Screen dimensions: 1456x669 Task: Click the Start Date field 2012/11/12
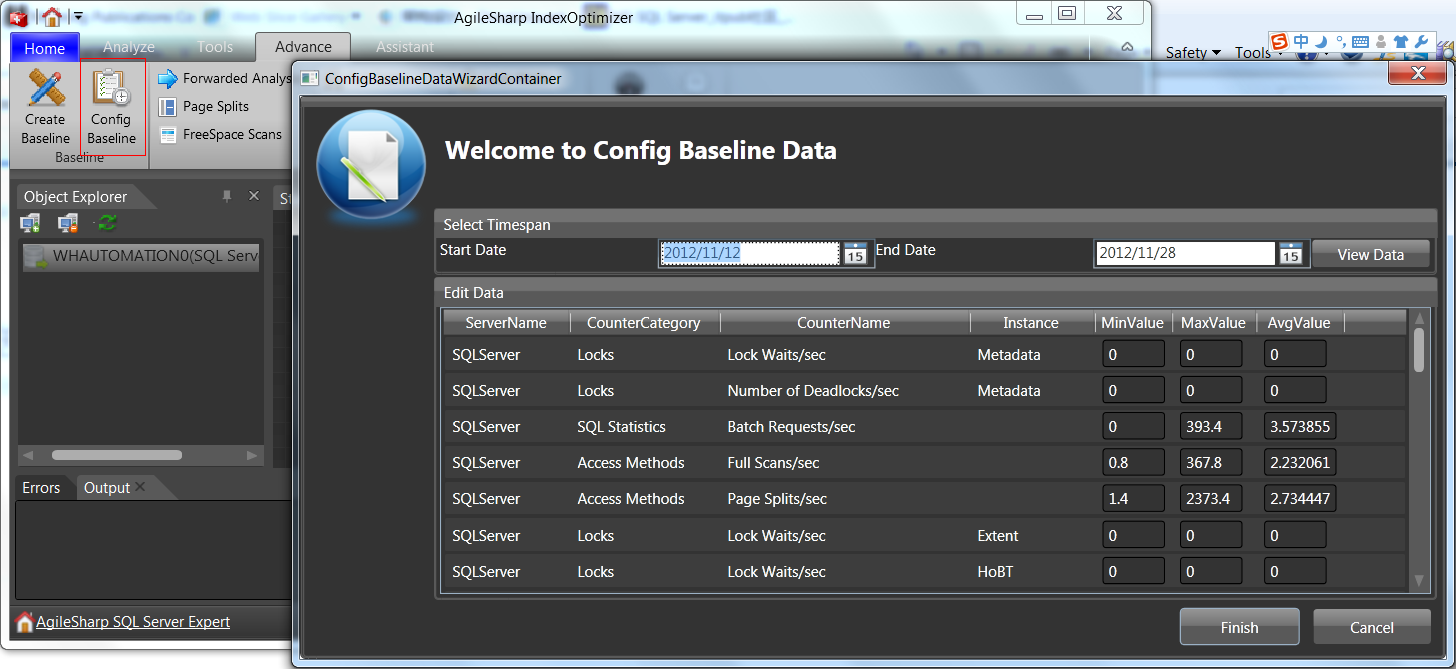[x=749, y=254]
